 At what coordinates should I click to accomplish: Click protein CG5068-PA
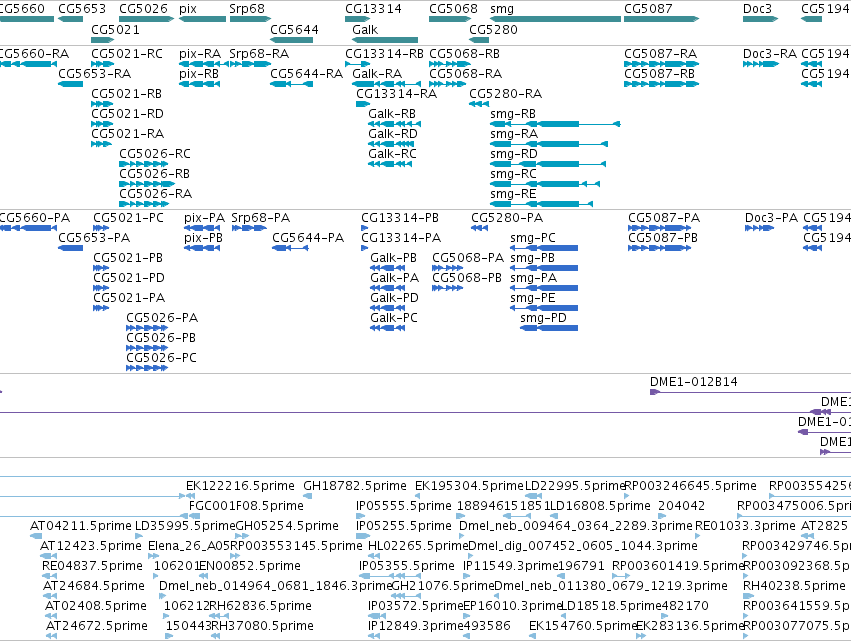click(448, 268)
